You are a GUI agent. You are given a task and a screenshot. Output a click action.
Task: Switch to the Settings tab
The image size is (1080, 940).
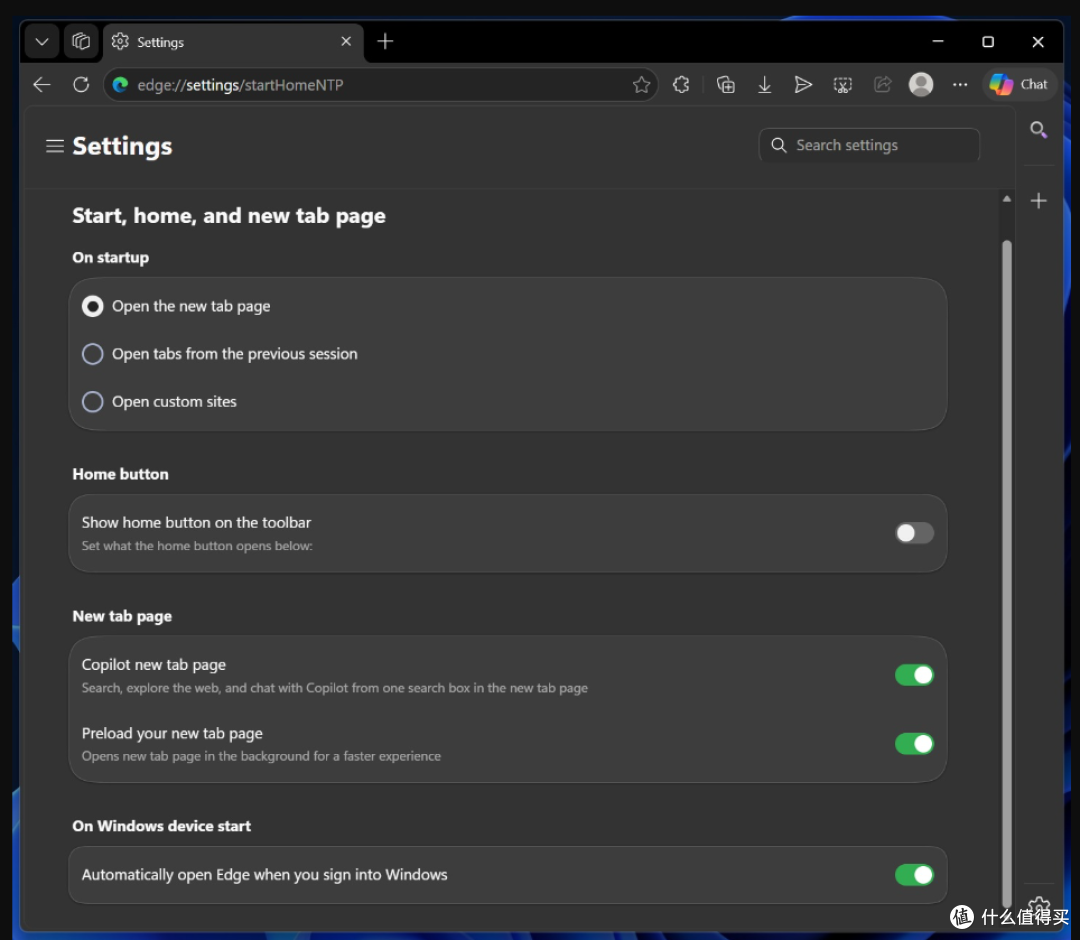(233, 42)
